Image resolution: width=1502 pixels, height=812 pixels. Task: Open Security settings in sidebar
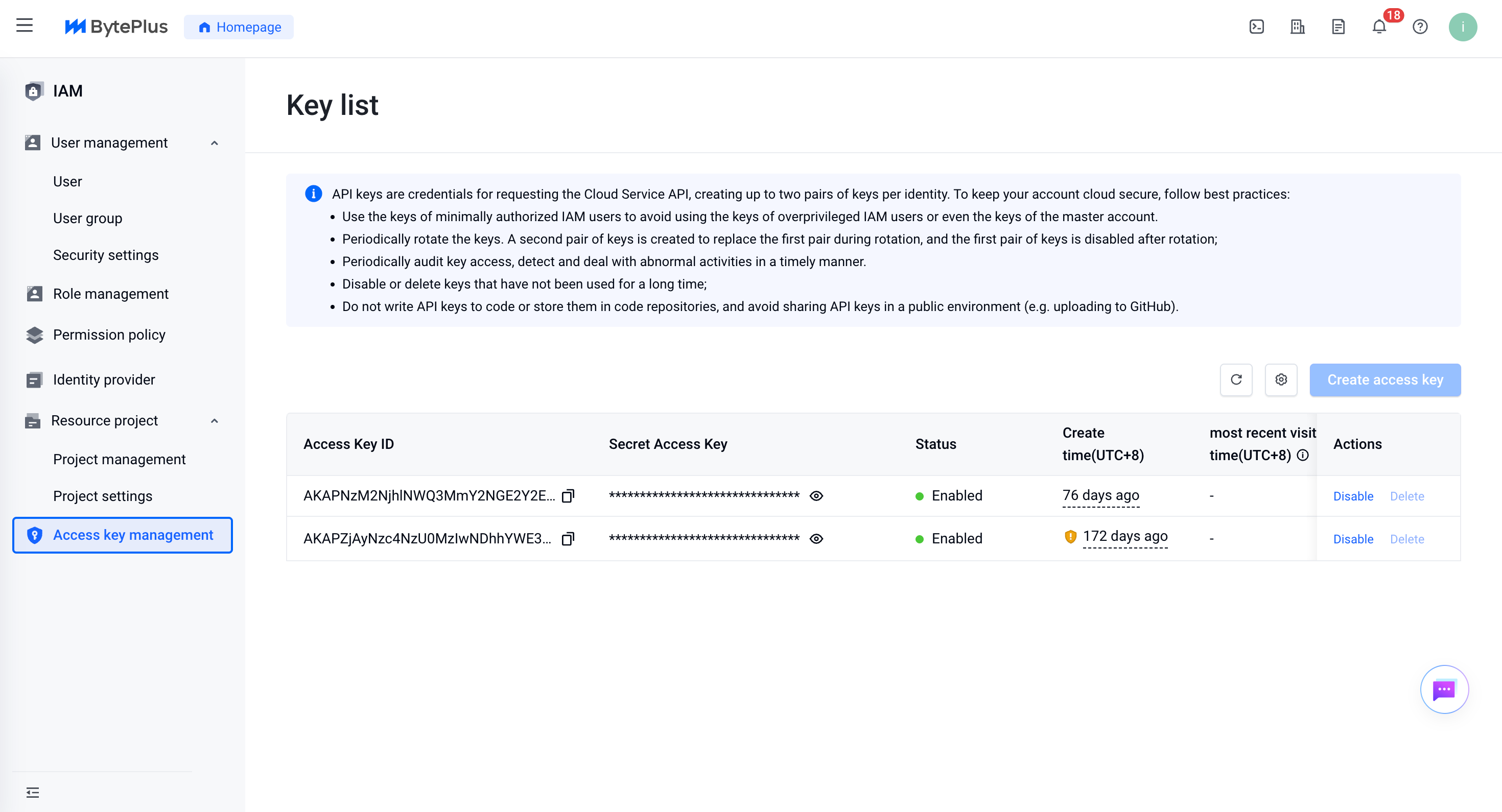pos(106,255)
